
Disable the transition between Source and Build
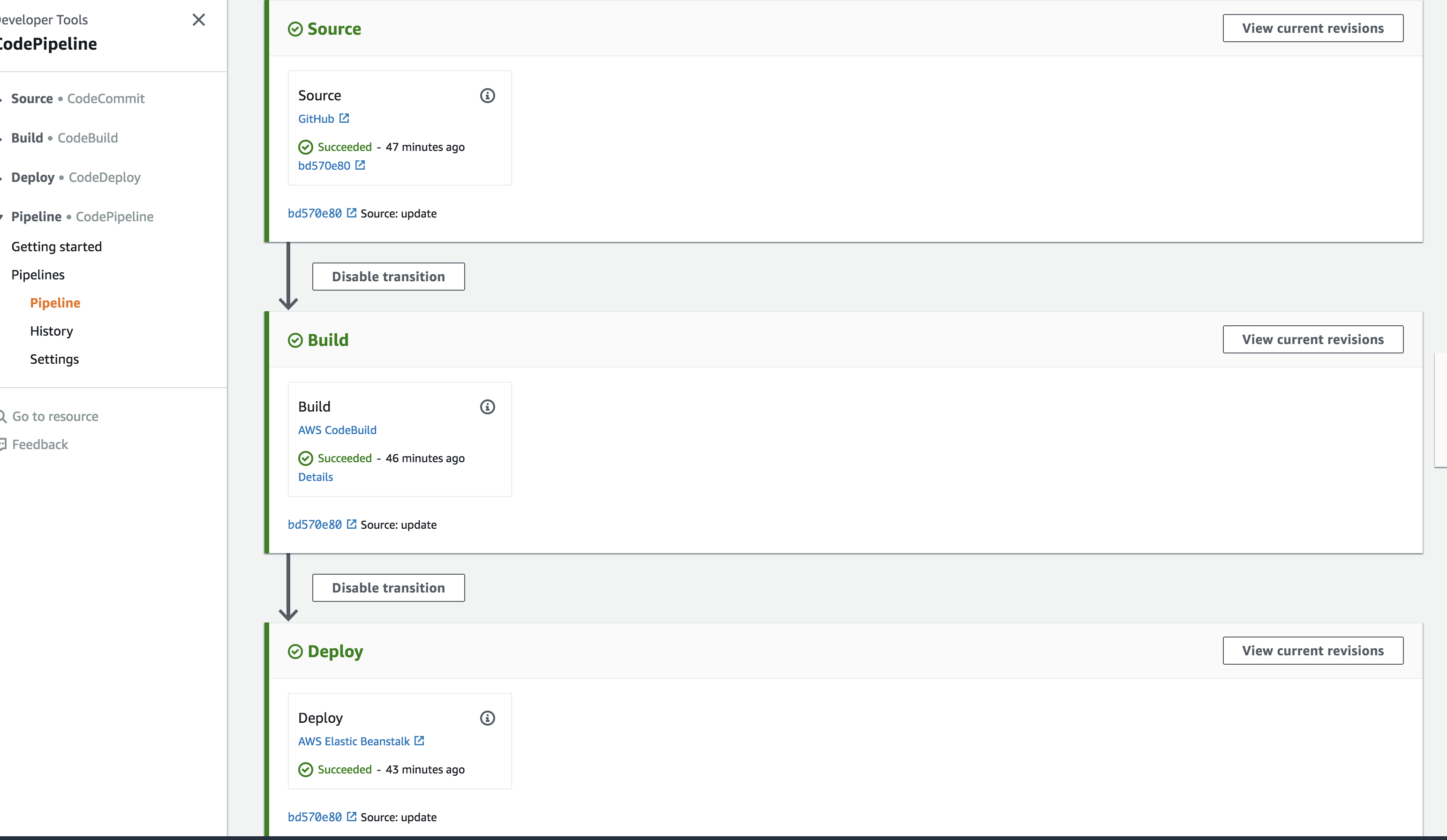388,276
